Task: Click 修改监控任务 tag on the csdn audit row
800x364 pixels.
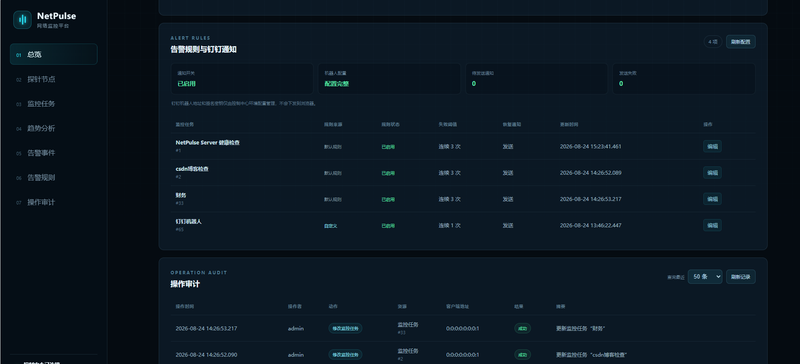Action: point(345,355)
